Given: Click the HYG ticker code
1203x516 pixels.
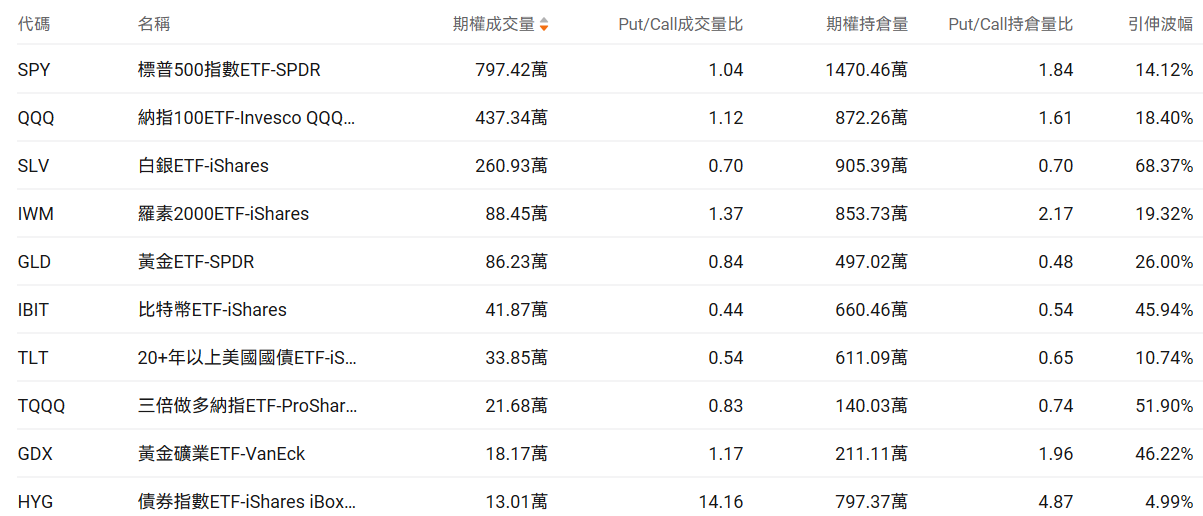Looking at the screenshot, I should click(x=35, y=501).
